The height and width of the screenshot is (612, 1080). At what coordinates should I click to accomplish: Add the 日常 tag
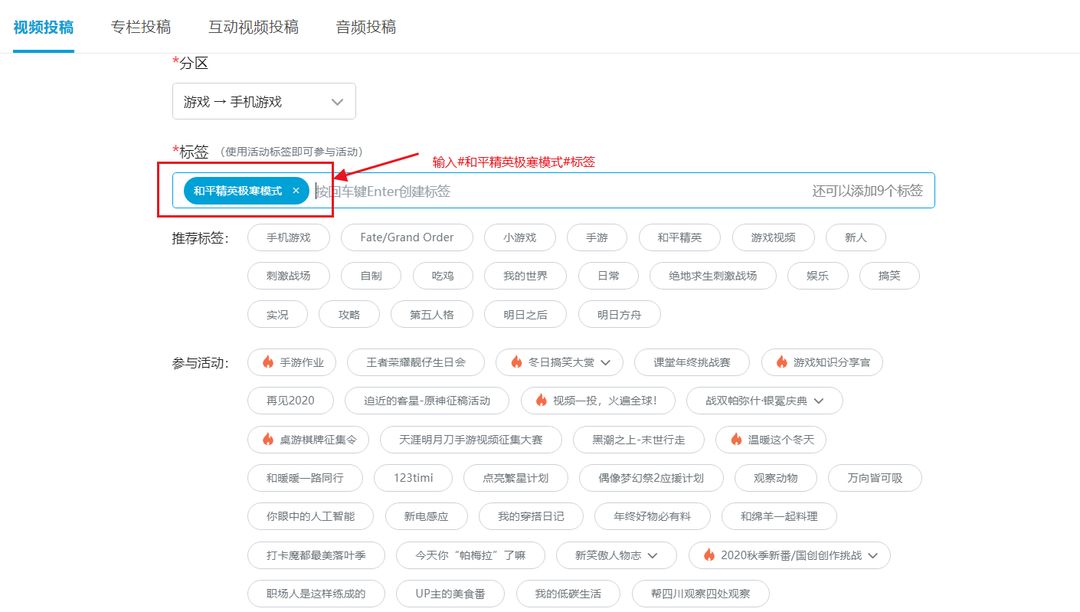(608, 276)
